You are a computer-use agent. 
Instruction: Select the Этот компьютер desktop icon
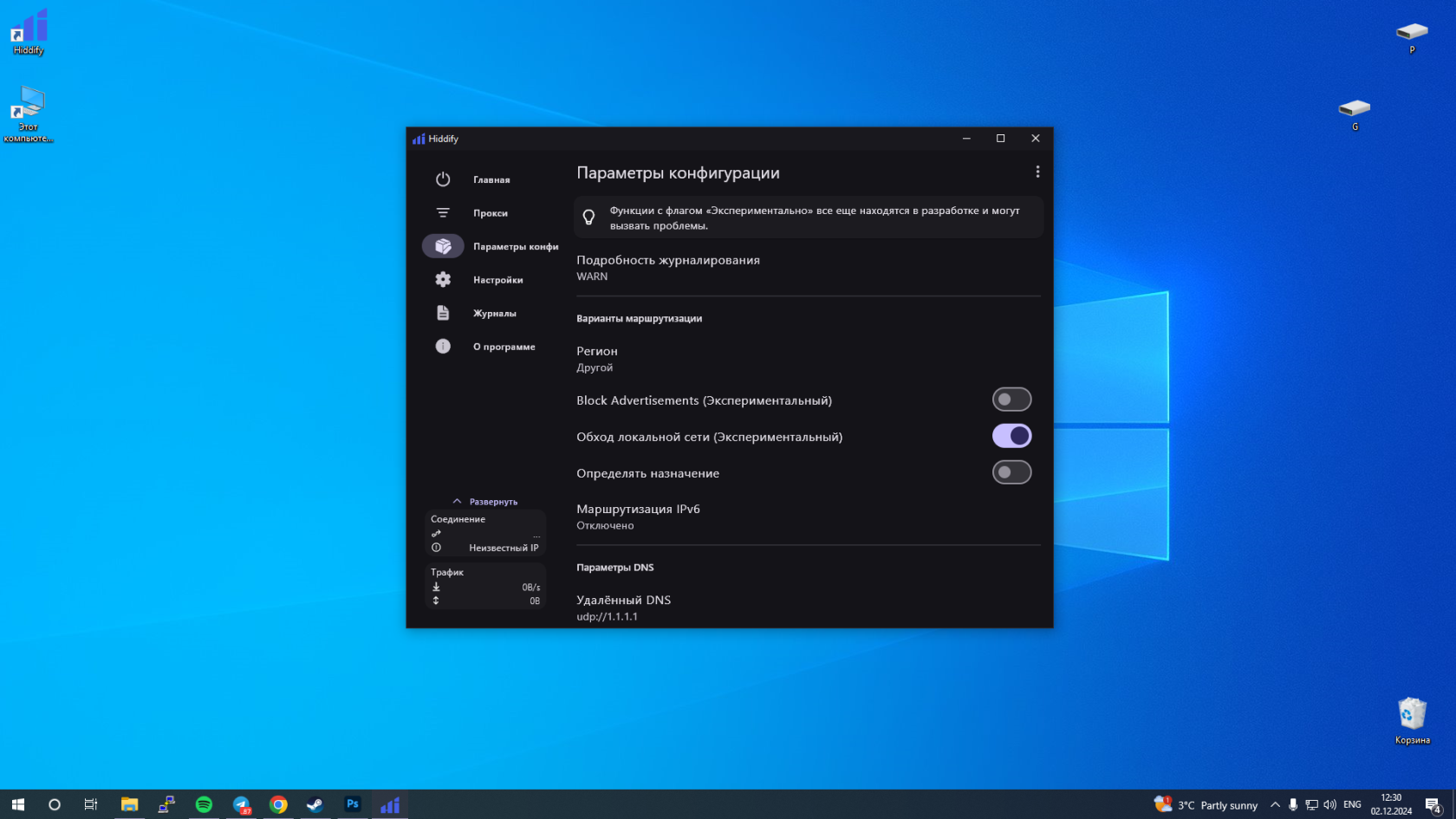click(x=29, y=113)
